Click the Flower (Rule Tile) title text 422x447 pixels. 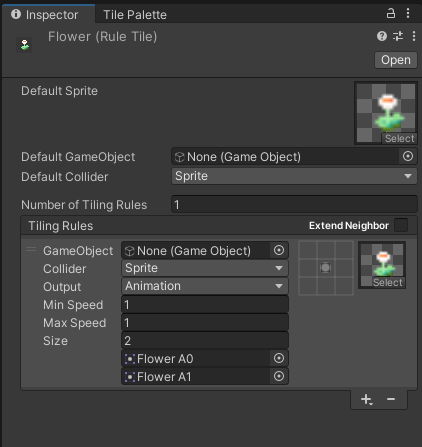[x=102, y=36]
